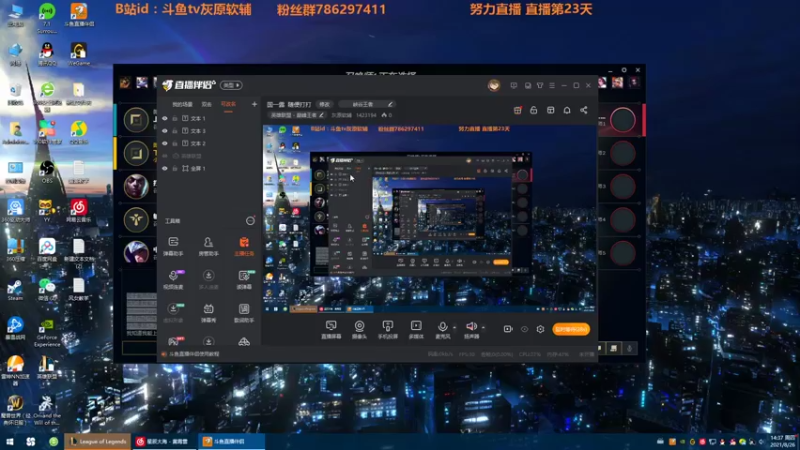800x450 pixels.
Task: Open the orange 主播任务 streamer tasks tool
Action: coord(244,246)
